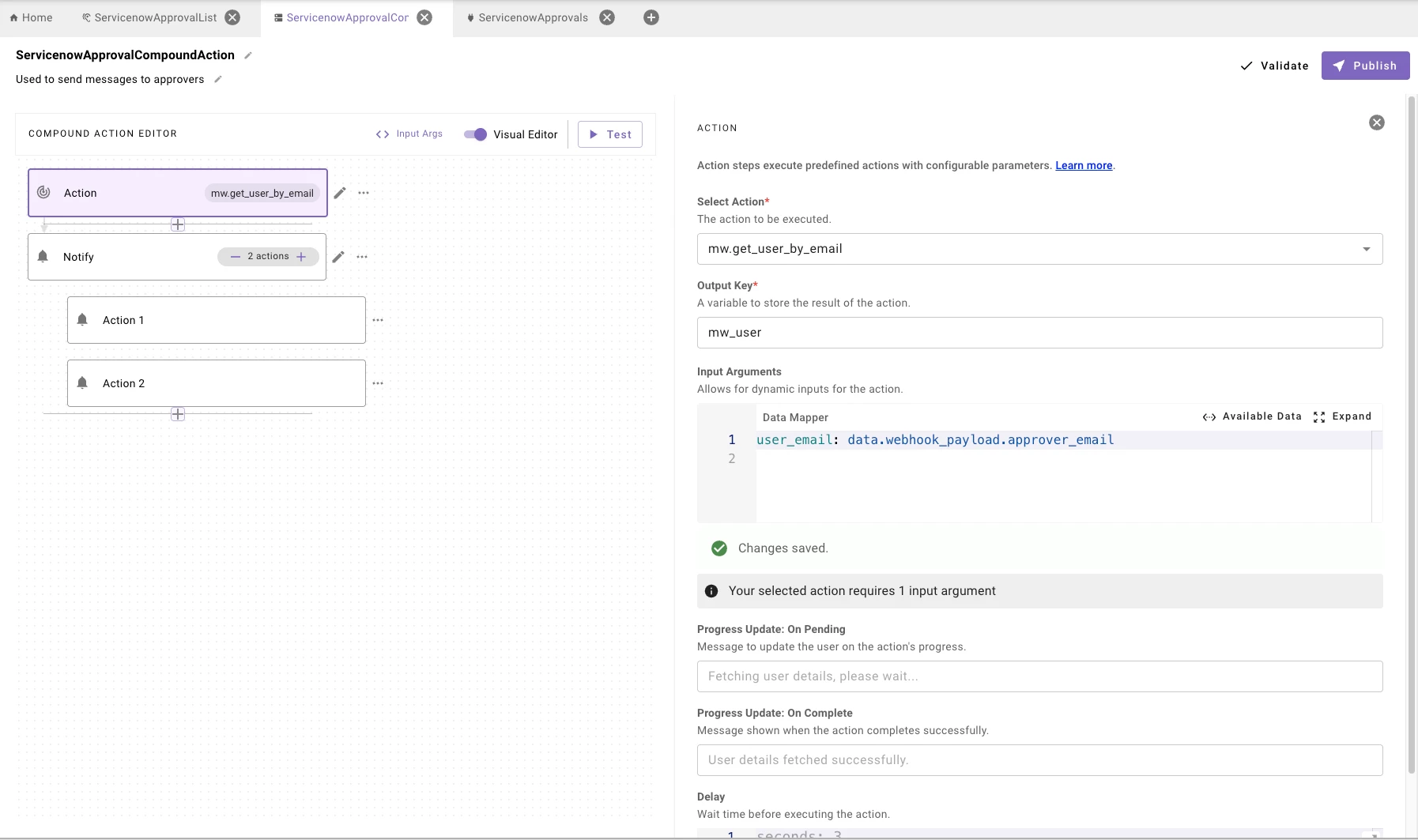Remove an action from Notify with minus

[x=235, y=257]
